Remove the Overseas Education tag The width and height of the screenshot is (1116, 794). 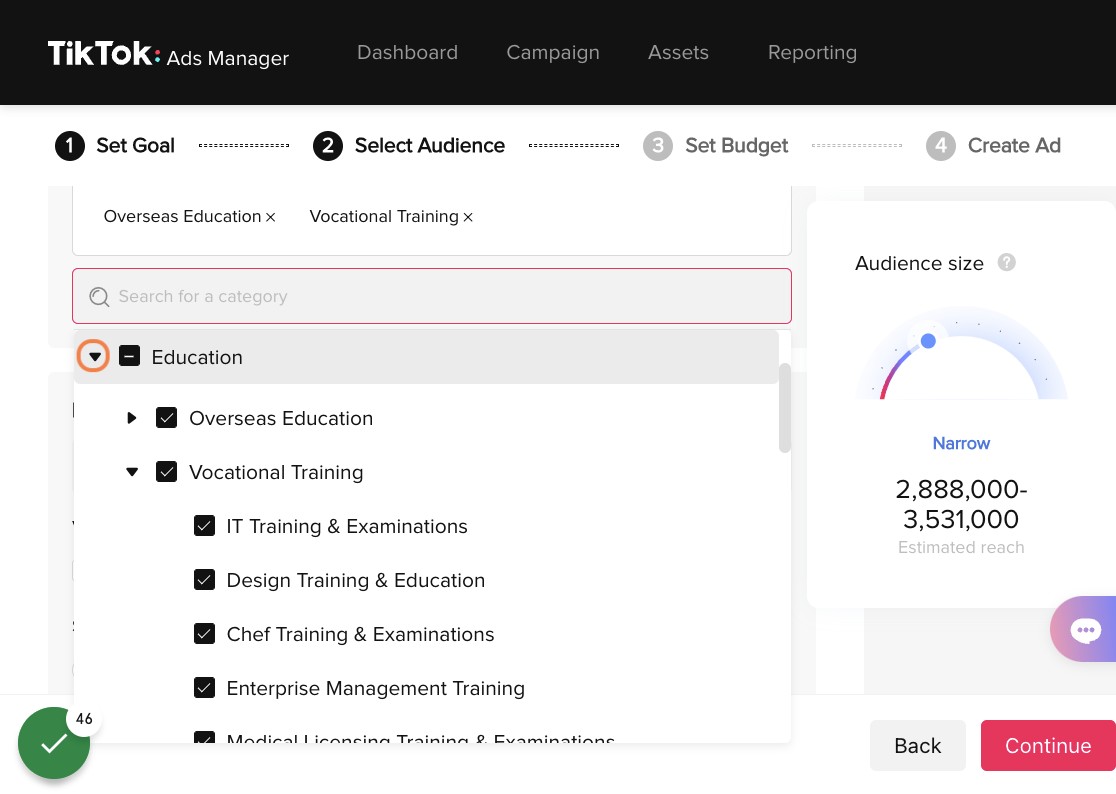270,217
